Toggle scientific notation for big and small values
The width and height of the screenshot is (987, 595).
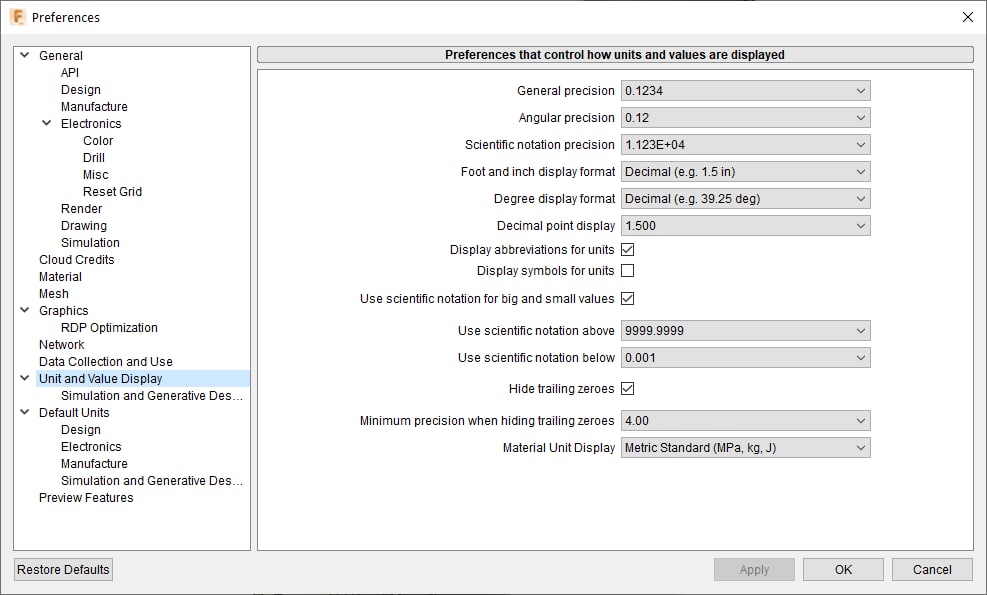[628, 298]
